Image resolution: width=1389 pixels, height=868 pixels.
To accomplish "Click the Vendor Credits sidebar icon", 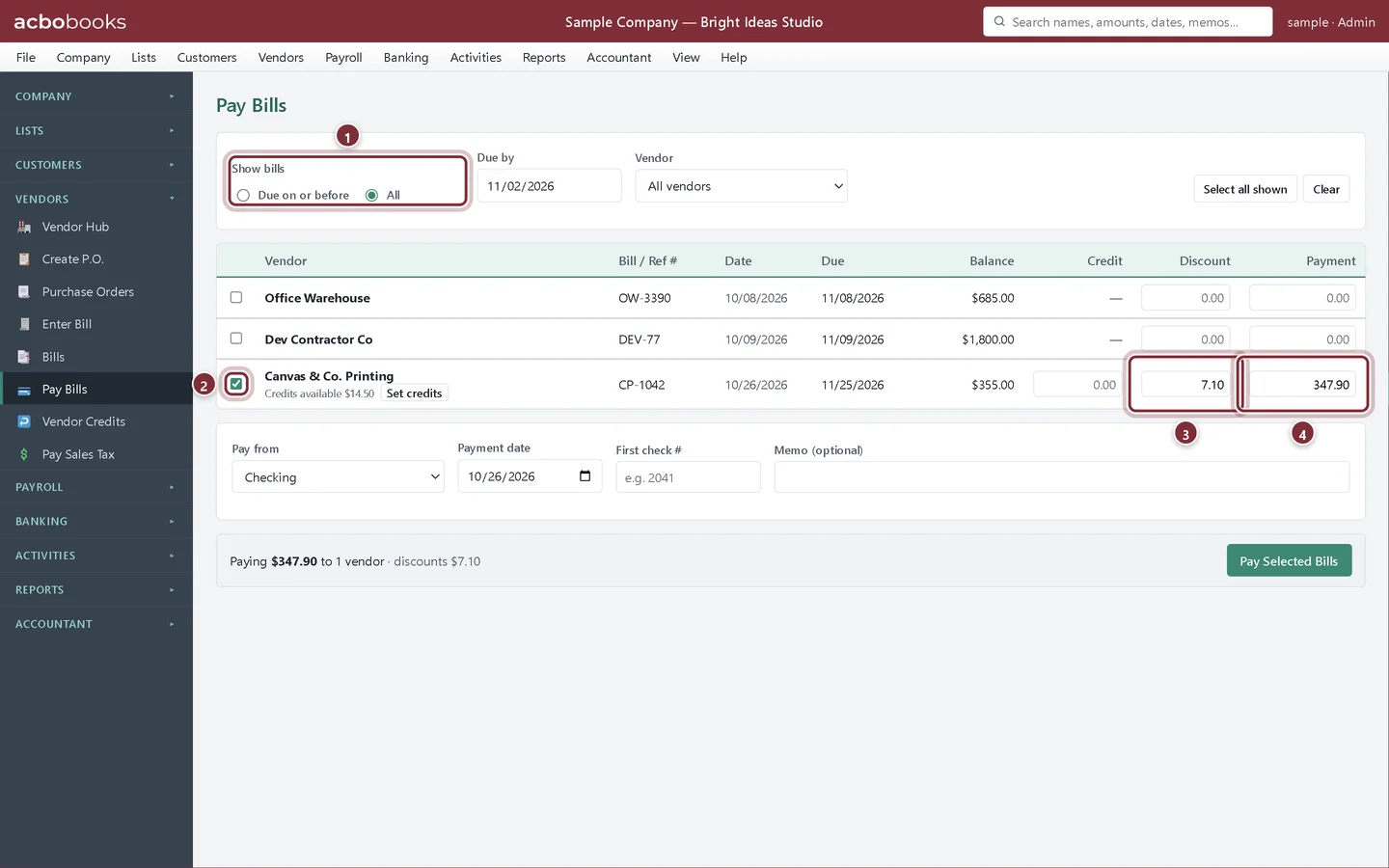I will (24, 421).
